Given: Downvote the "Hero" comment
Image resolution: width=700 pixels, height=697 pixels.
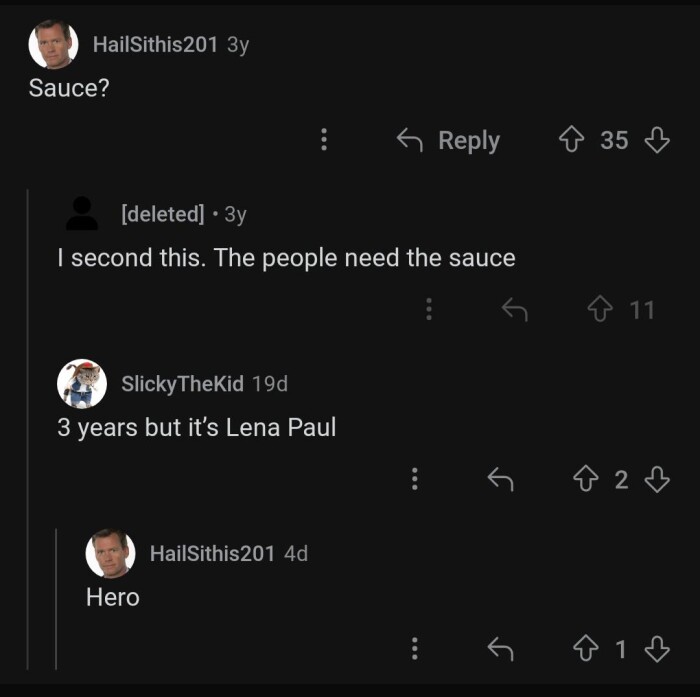Looking at the screenshot, I should click(x=656, y=650).
